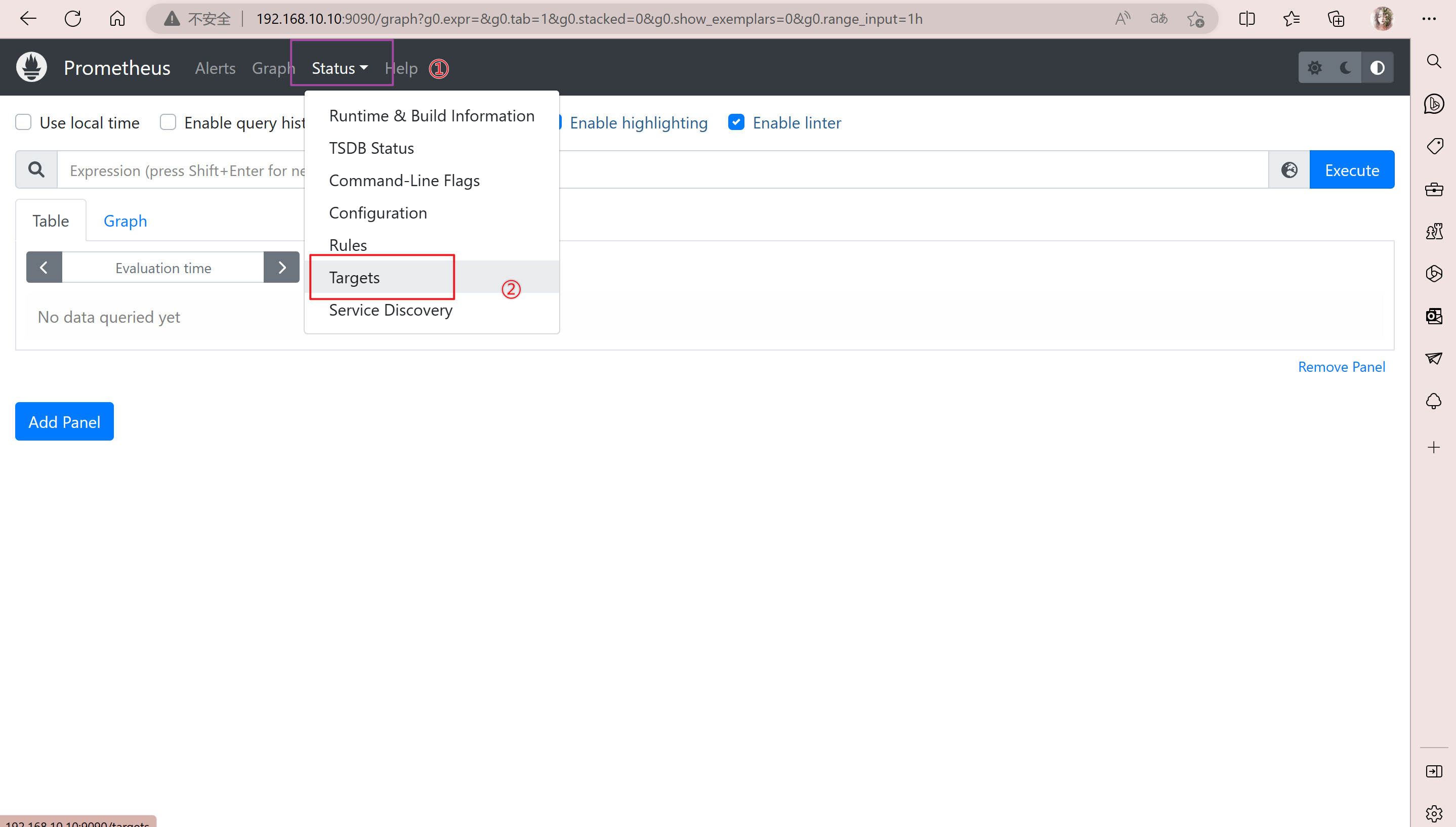Enable the Enable query history checkbox

coord(169,122)
